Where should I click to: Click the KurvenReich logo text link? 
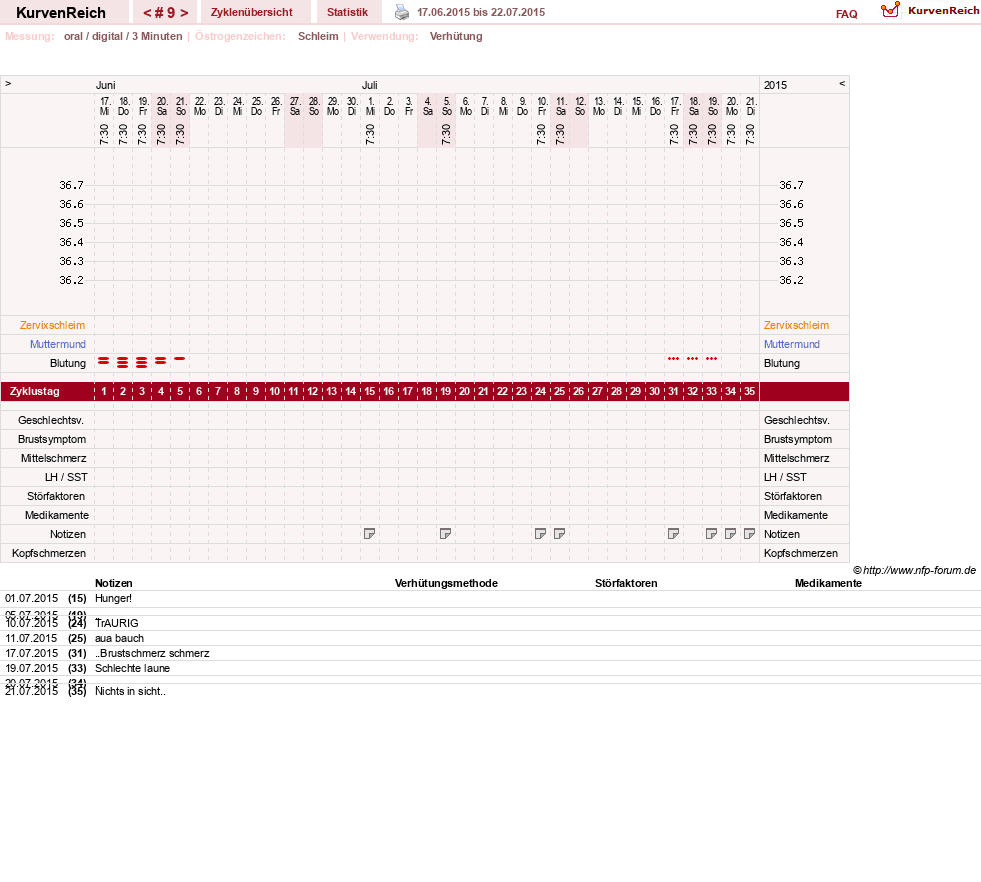pos(943,11)
